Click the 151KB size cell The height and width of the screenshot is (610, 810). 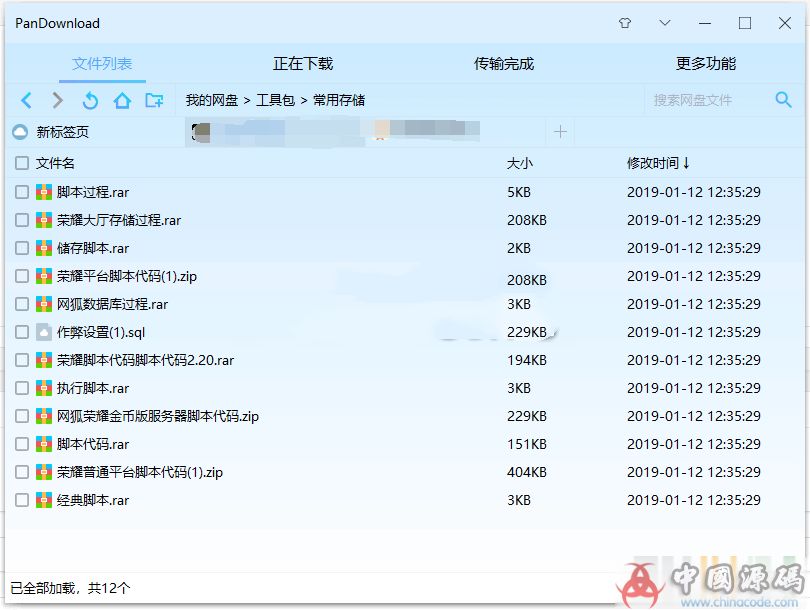pyautogui.click(x=527, y=444)
